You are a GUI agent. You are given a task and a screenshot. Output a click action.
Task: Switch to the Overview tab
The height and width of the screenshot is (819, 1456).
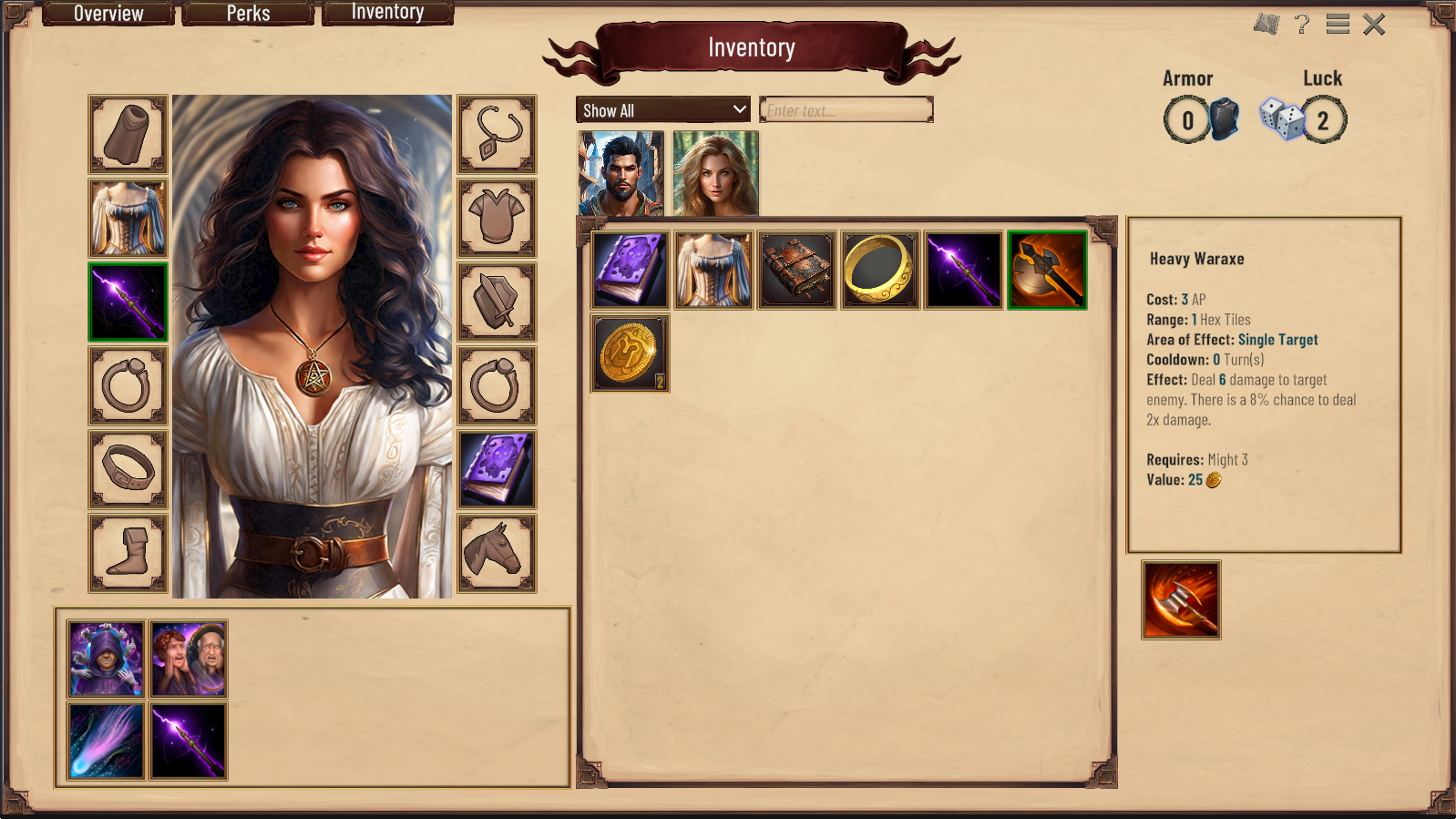[x=108, y=14]
